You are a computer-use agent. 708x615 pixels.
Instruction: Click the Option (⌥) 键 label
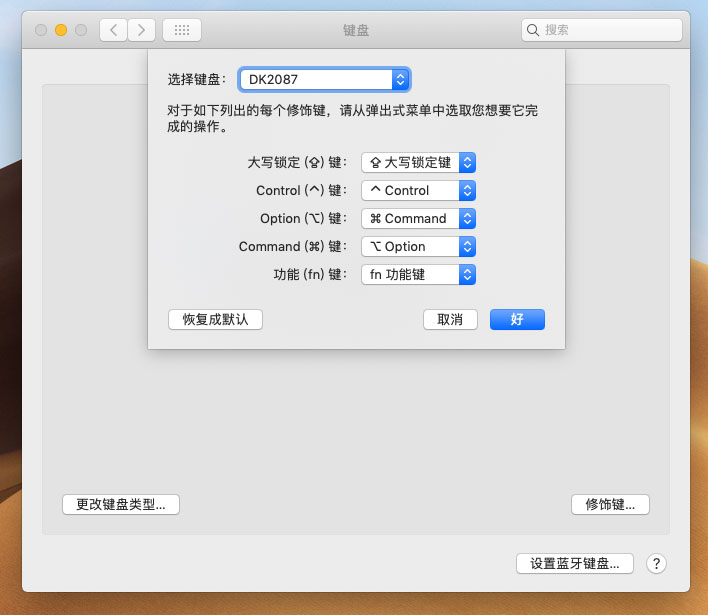coord(303,219)
